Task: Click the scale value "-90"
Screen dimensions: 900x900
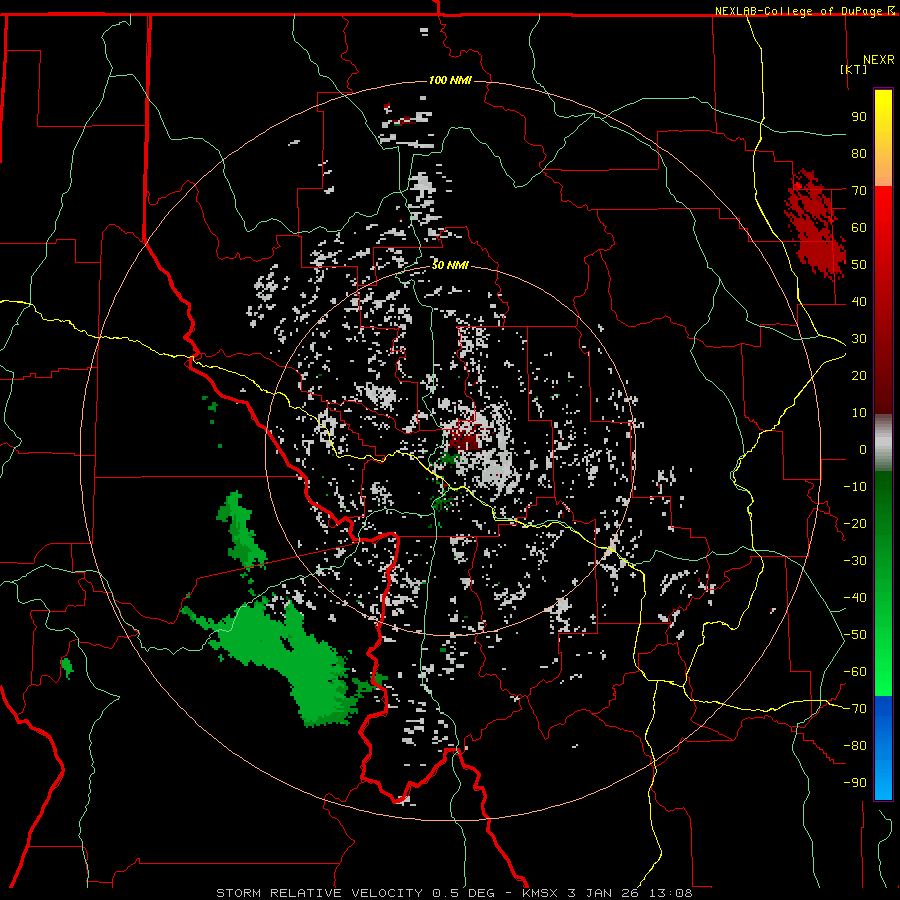Action: point(855,783)
